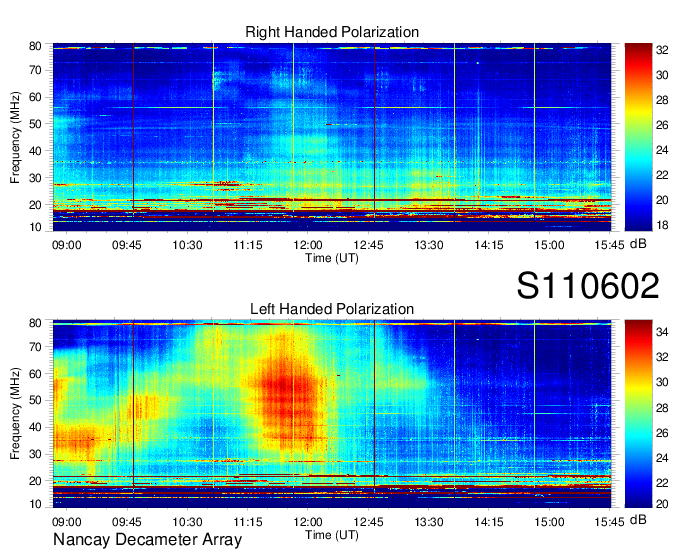This screenshot has width=680, height=552.
Task: Click the 10 MHz tick on Right Handed plot
Action: pos(35,227)
